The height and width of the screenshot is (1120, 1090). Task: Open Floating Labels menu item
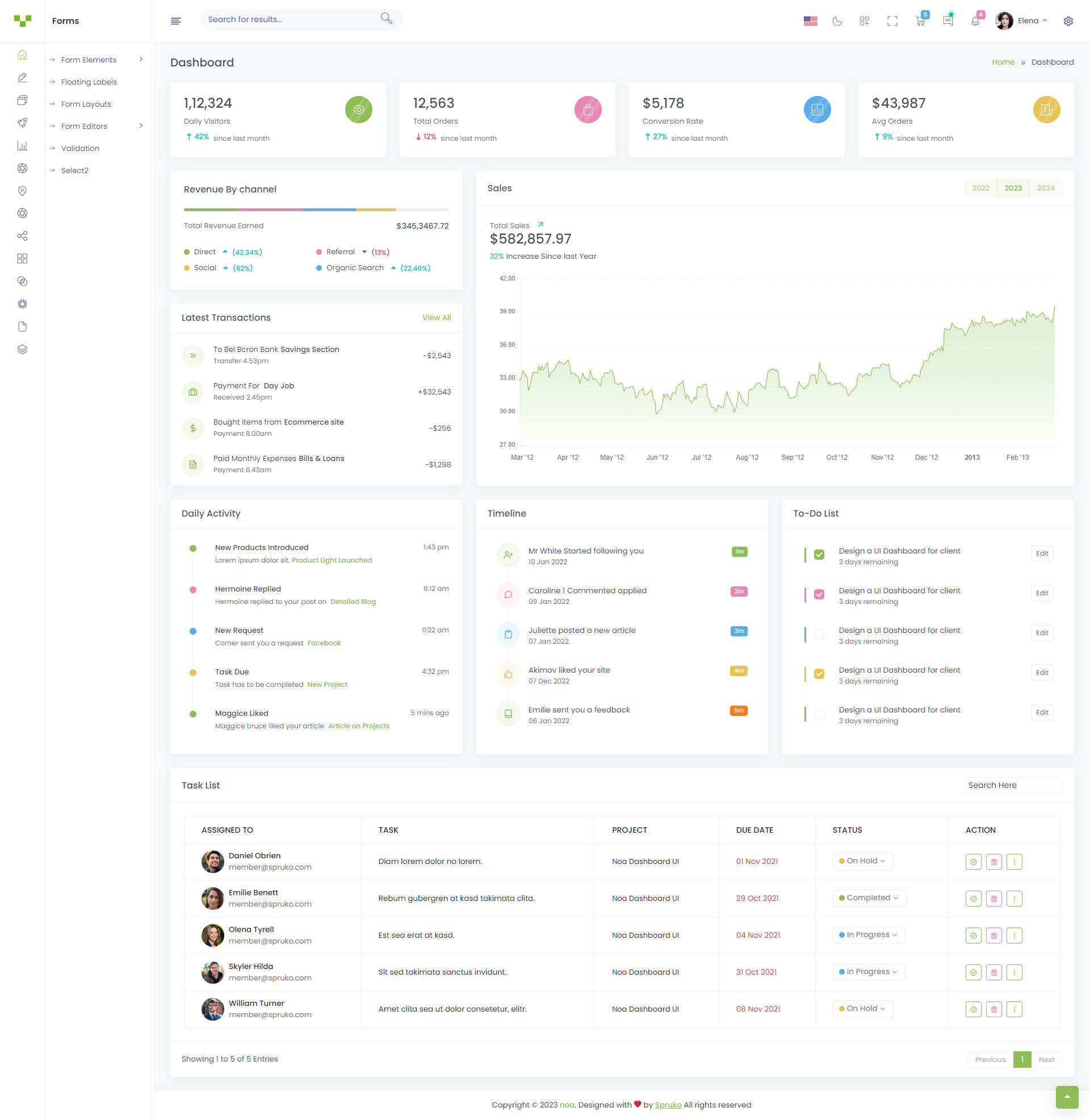pos(89,82)
